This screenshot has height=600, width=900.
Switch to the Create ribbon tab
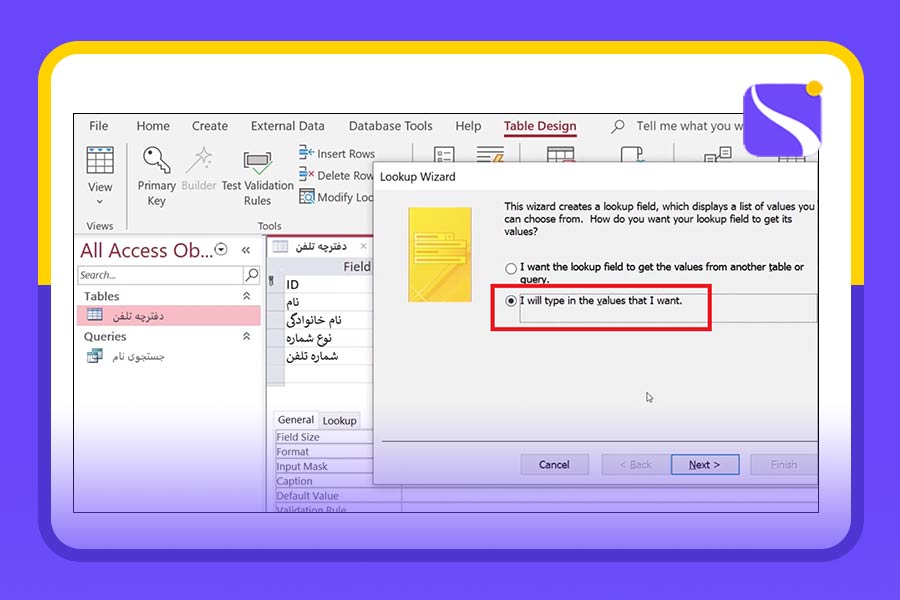coord(210,126)
